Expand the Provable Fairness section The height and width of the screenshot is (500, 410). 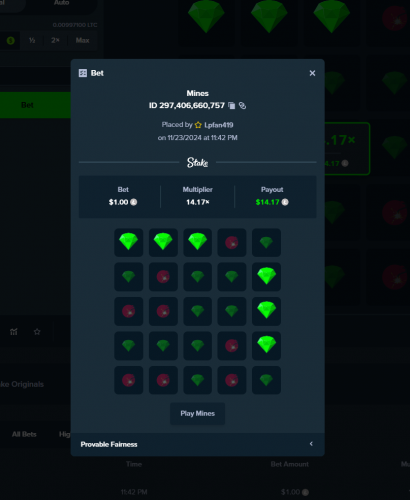197,444
